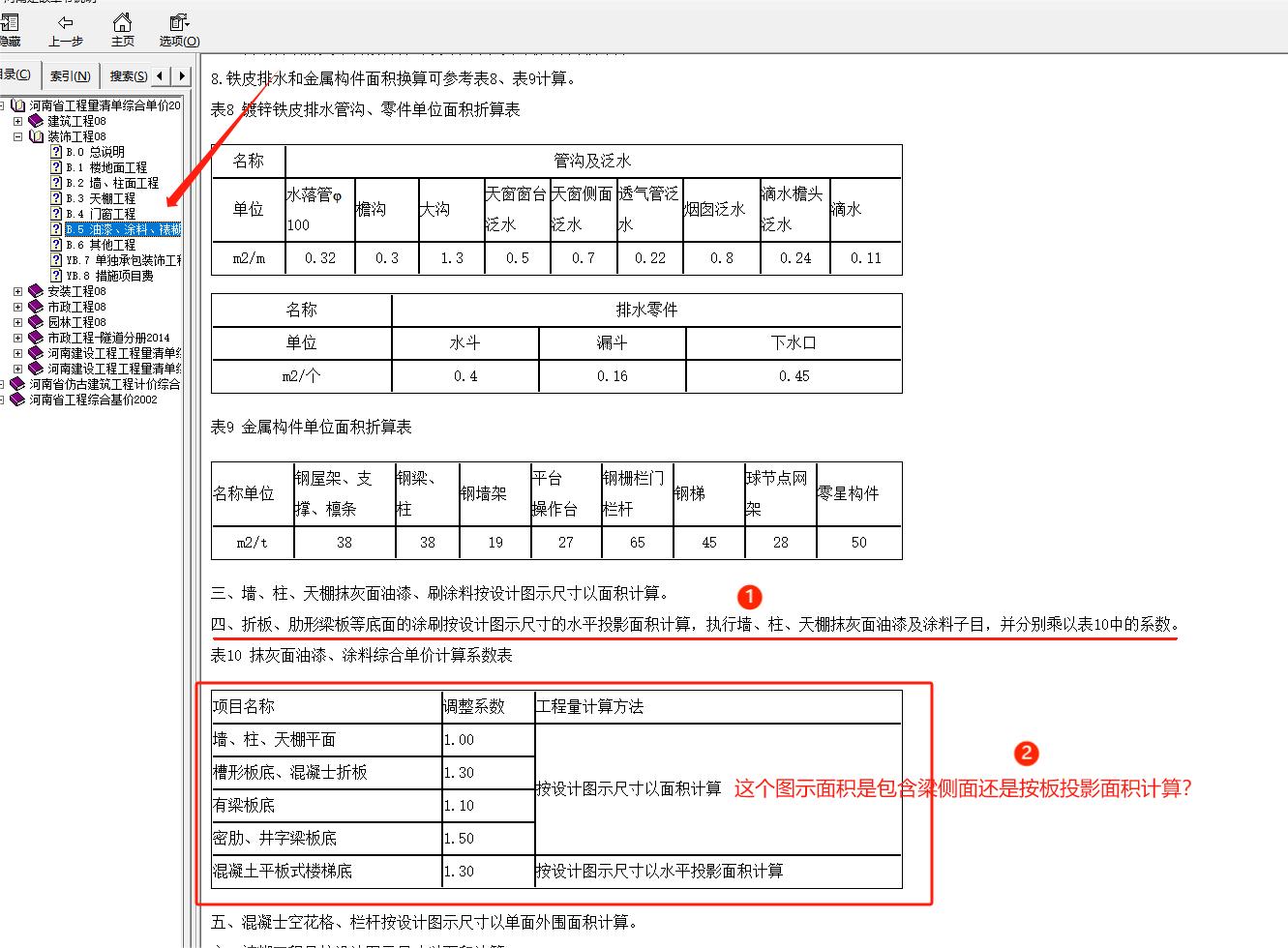This screenshot has width=1288, height=948.
Task: Open the YB.8 措施项目费 topic
Action: click(109, 276)
